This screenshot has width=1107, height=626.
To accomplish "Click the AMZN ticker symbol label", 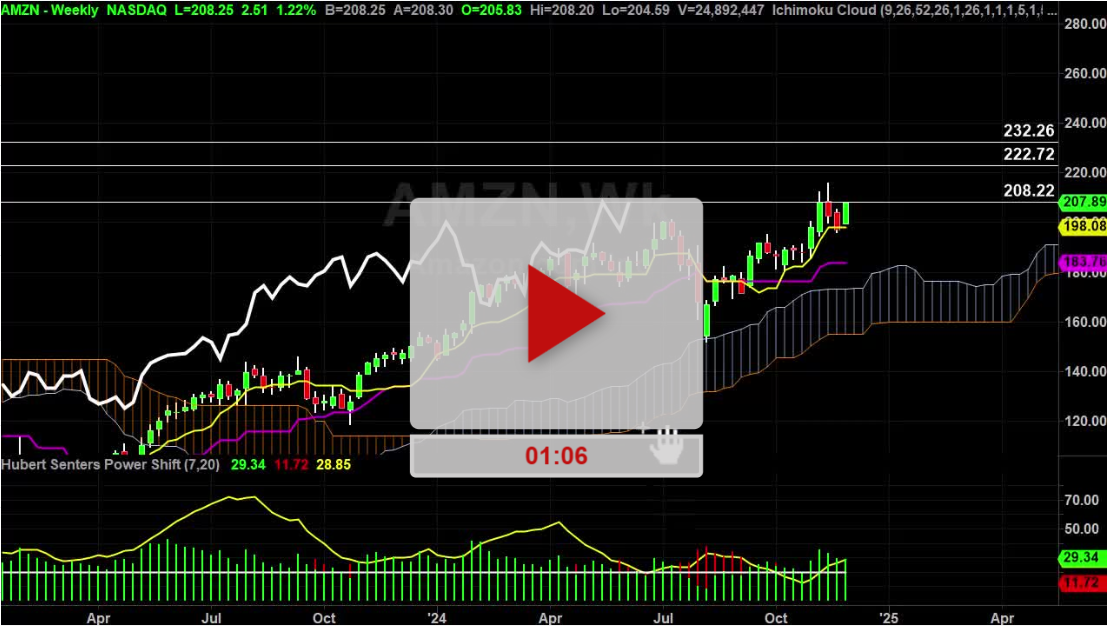I will click(x=18, y=11).
